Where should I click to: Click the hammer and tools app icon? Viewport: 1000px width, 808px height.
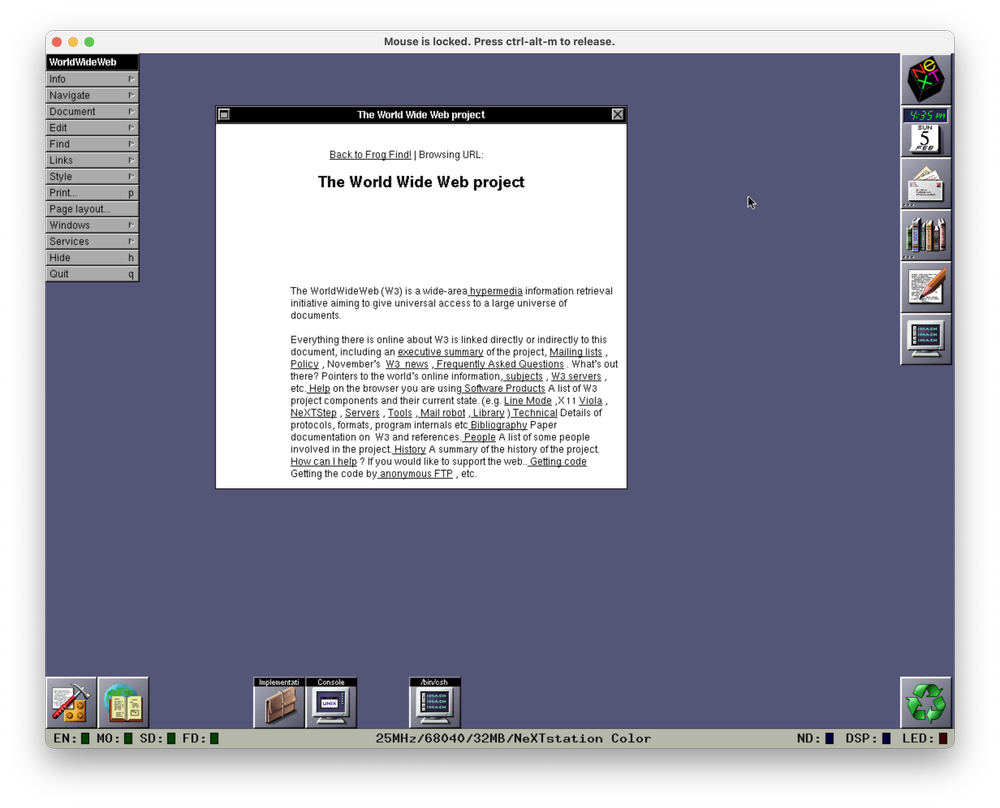71,703
